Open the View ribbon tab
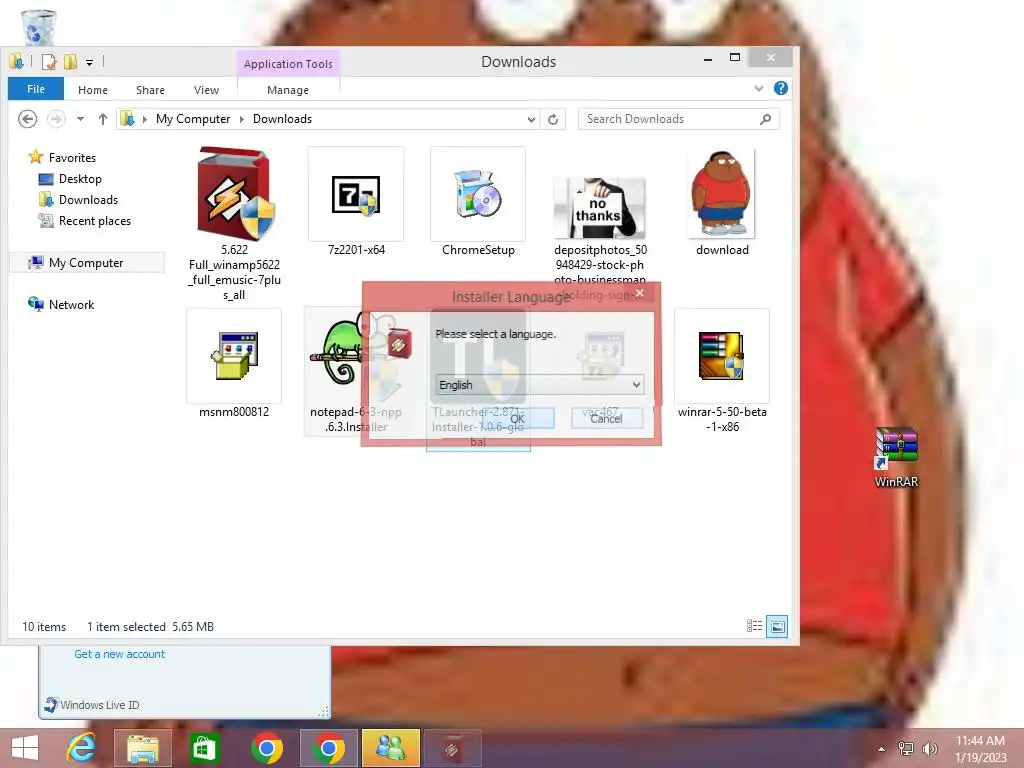Image resolution: width=1024 pixels, height=768 pixels. [206, 90]
